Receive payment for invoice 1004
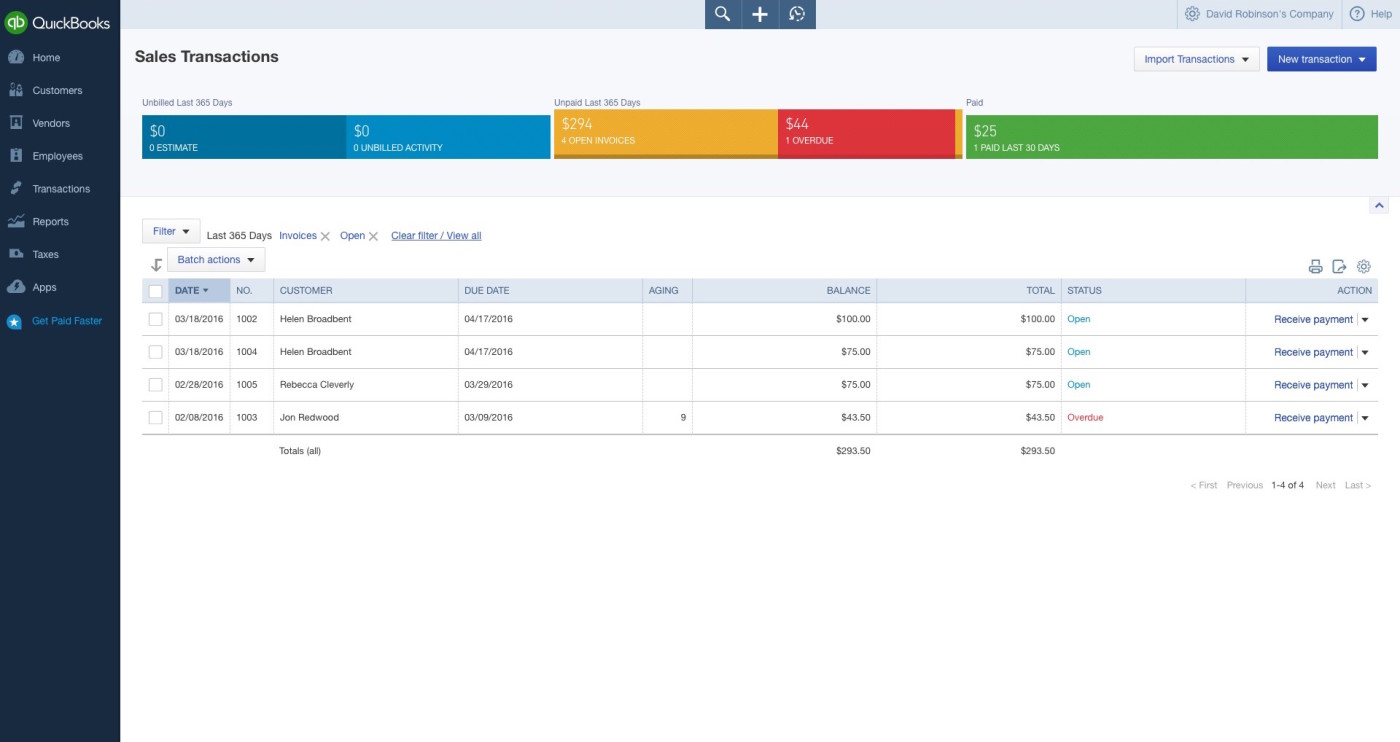 coord(1313,353)
